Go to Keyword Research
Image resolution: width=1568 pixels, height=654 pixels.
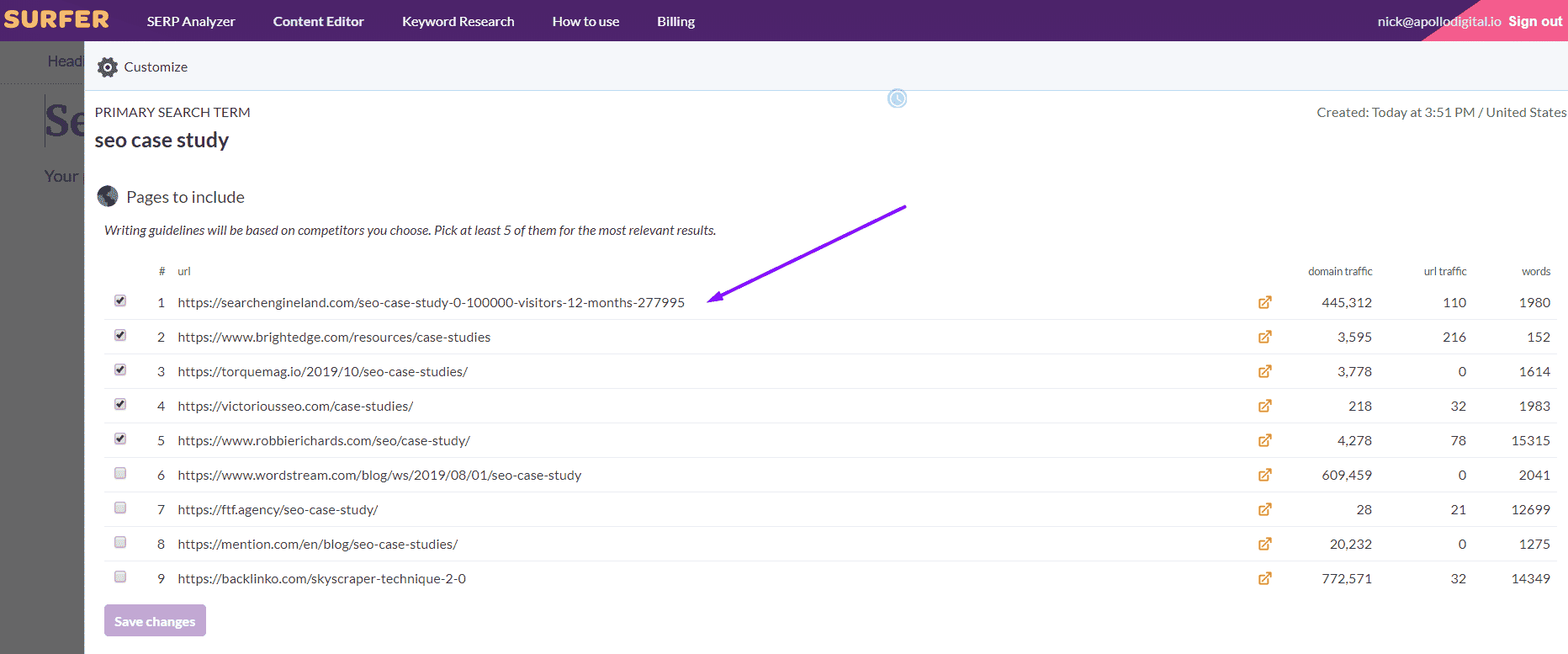pos(458,22)
